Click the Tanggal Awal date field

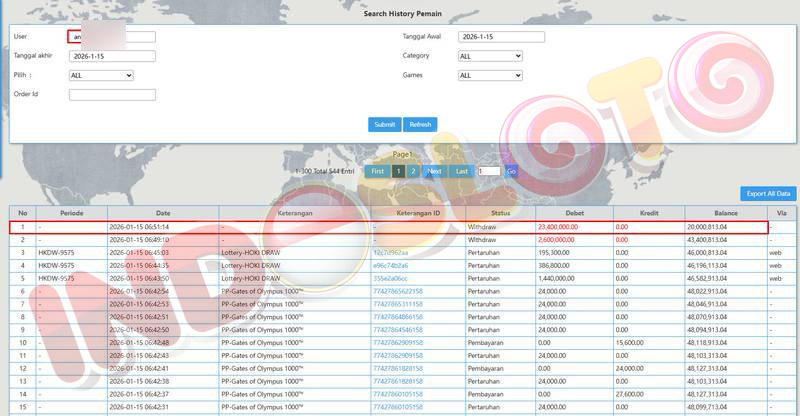pos(501,37)
